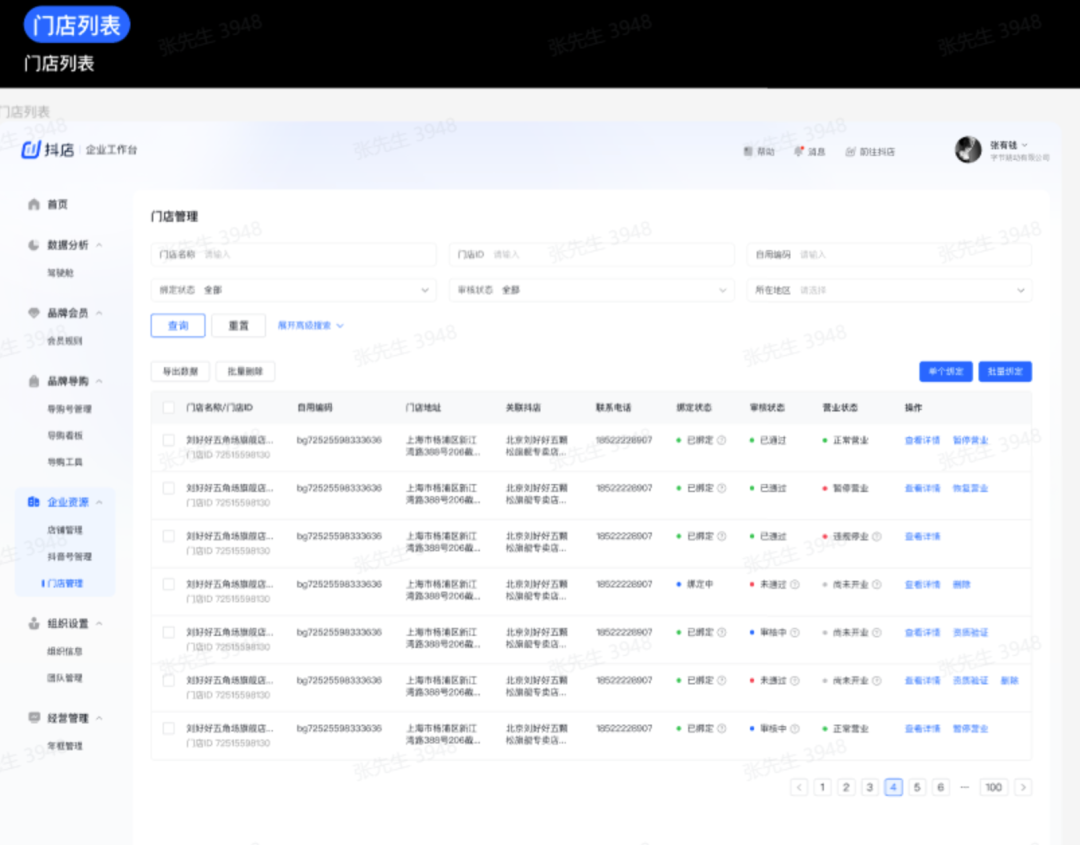Toggle the select-all checkbox in table header

(x=168, y=408)
